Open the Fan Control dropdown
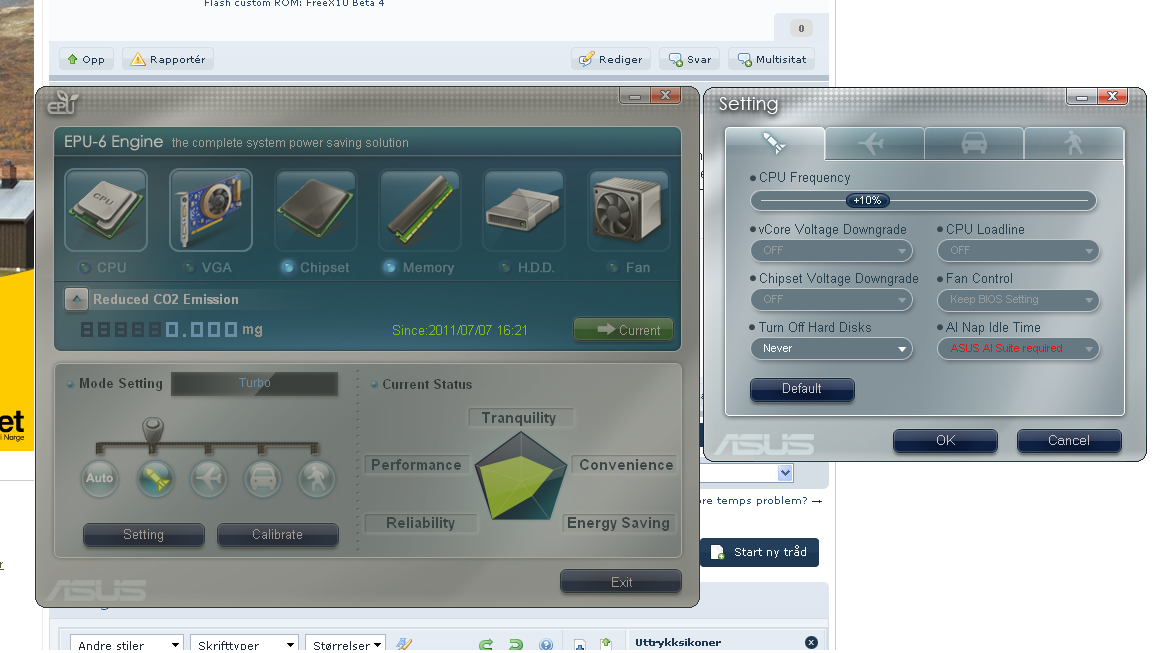 click(x=1019, y=300)
